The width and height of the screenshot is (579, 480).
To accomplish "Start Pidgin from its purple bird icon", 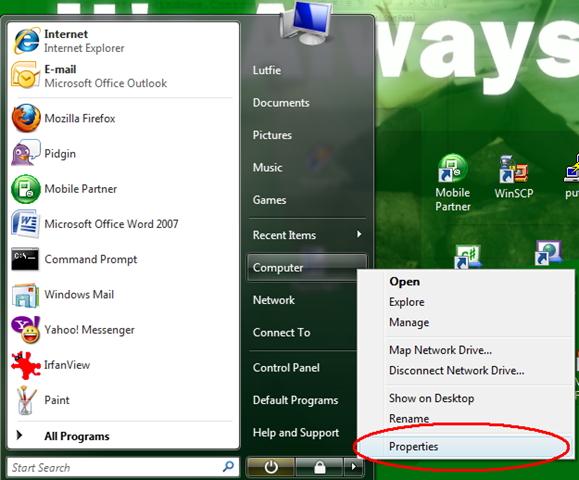I will coord(25,153).
